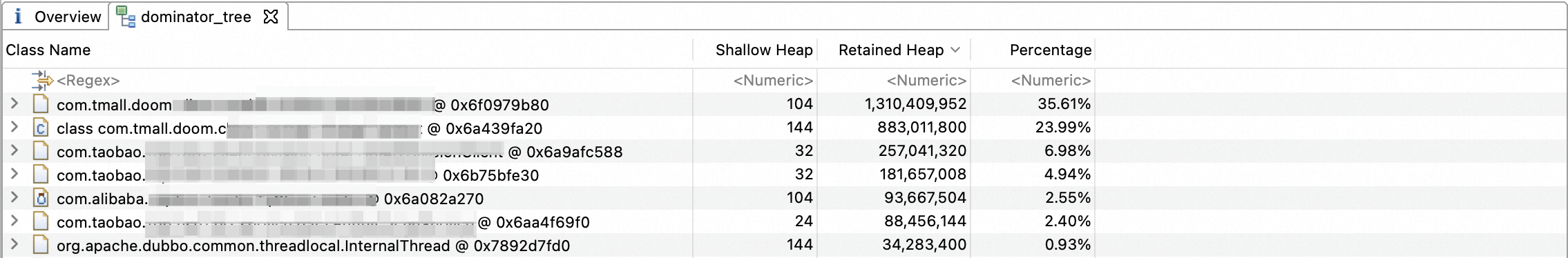Image resolution: width=1568 pixels, height=258 pixels.
Task: Click class icon of 0x6a439fa20 row
Action: tap(41, 128)
